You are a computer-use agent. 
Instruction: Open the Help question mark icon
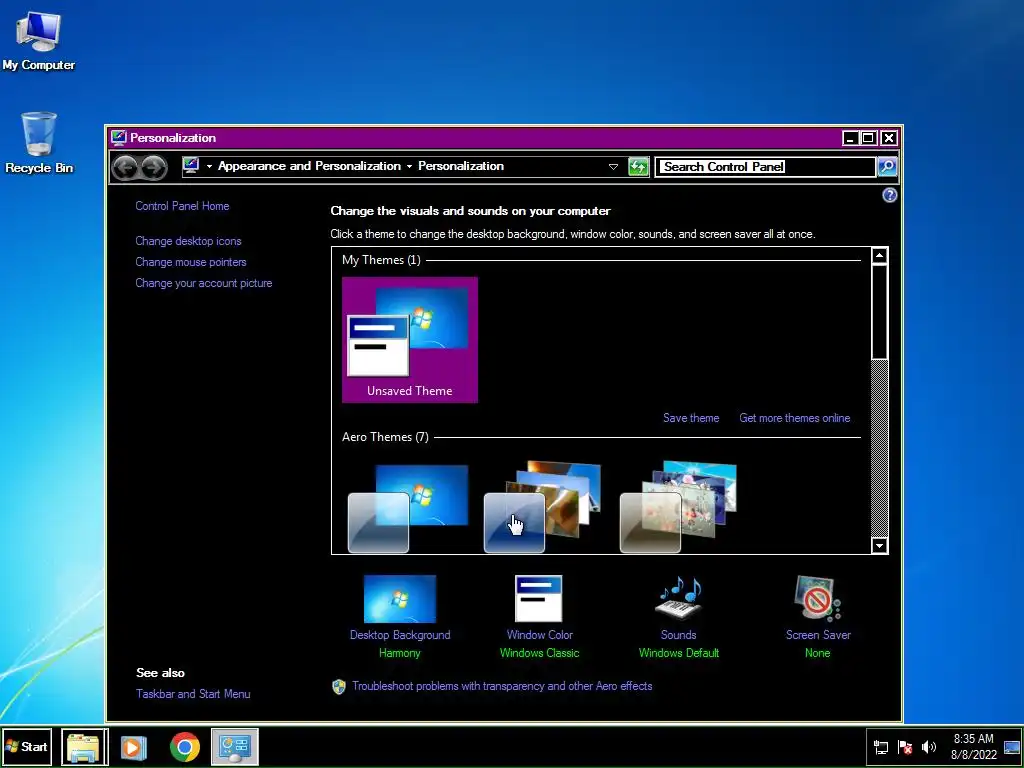coord(889,195)
